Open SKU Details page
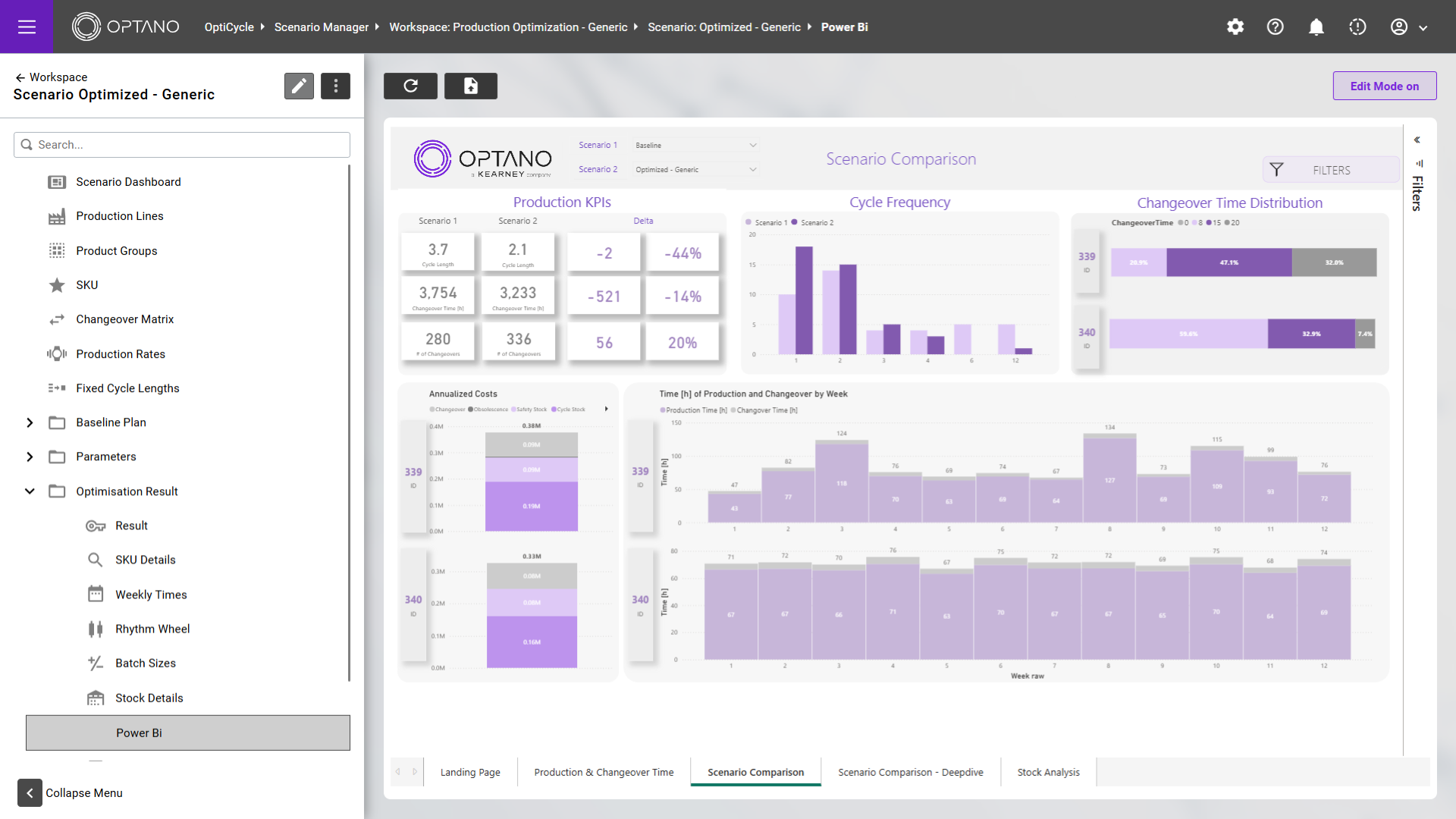 pyautogui.click(x=145, y=560)
